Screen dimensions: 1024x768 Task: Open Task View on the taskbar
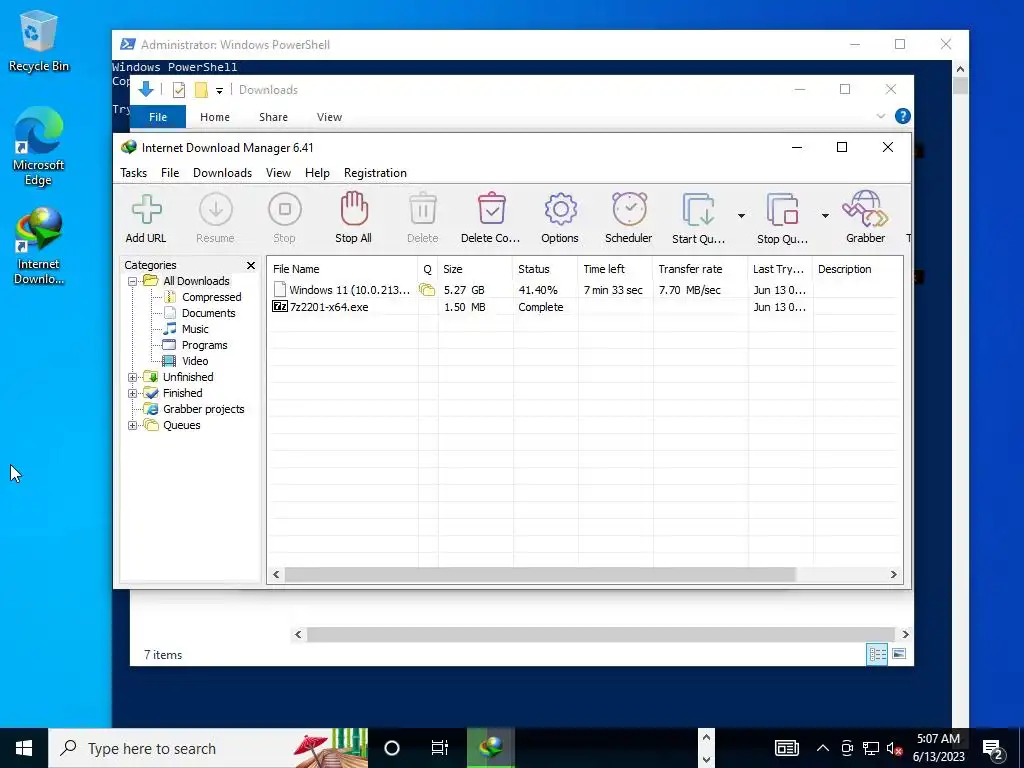440,748
